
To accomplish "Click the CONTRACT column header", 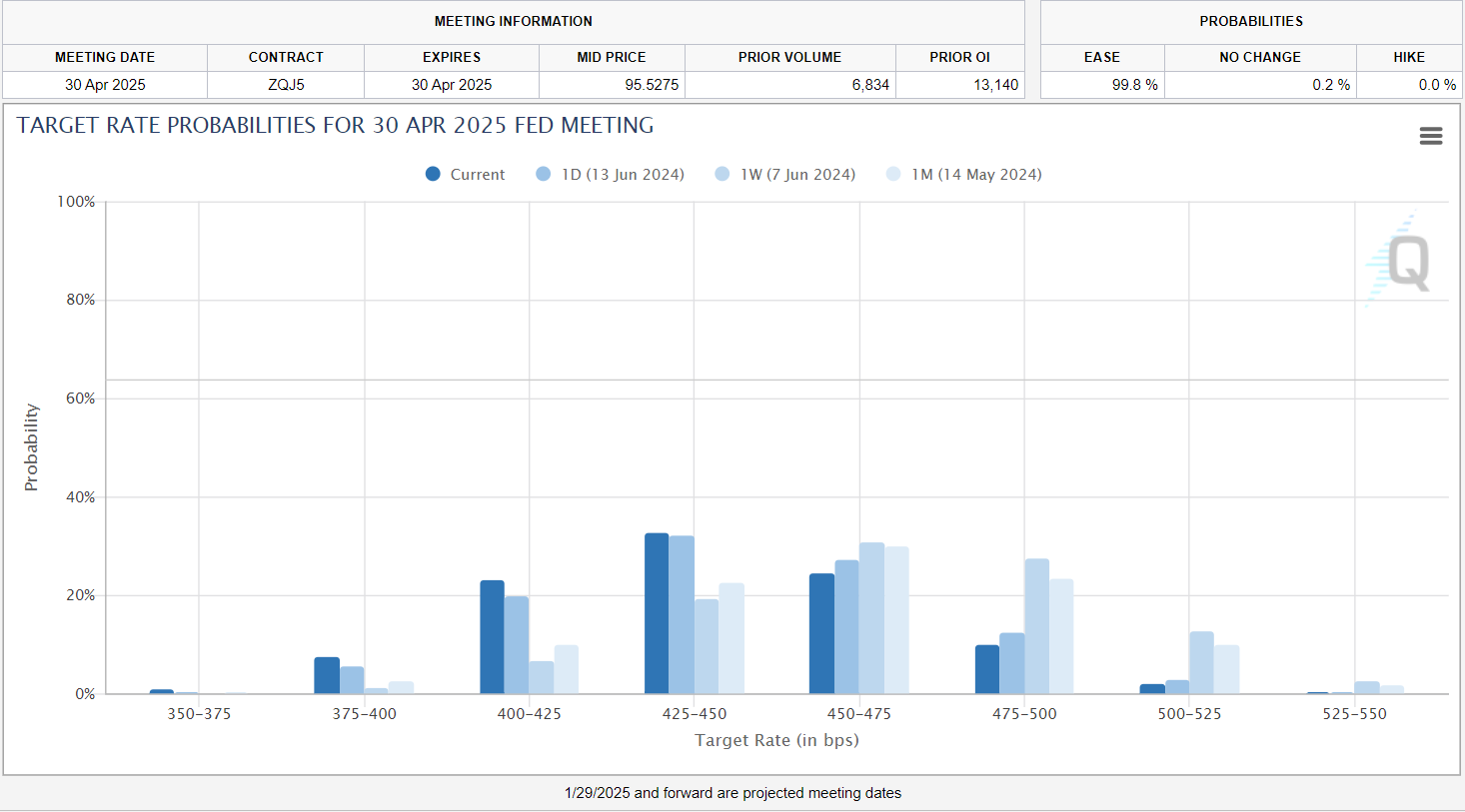I will tap(286, 57).
